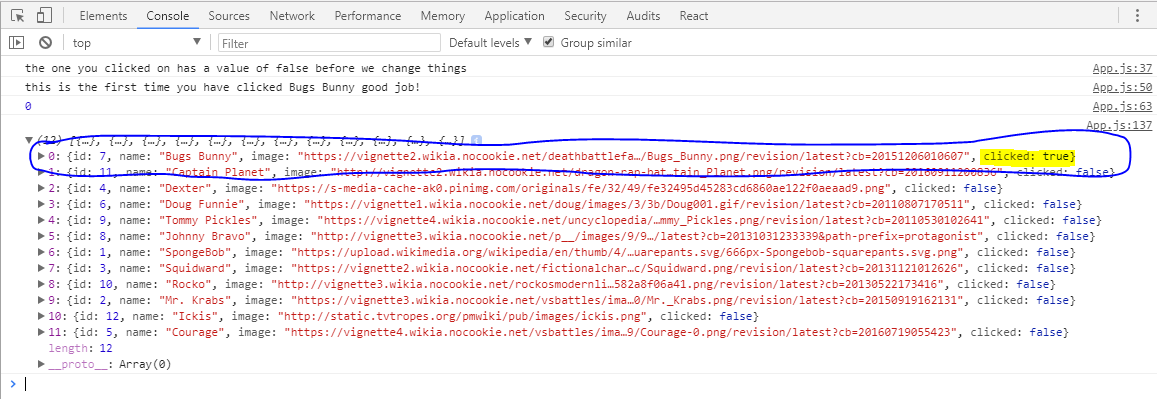Clear the console with the ban icon
This screenshot has width=1157, height=399.
pyautogui.click(x=46, y=43)
